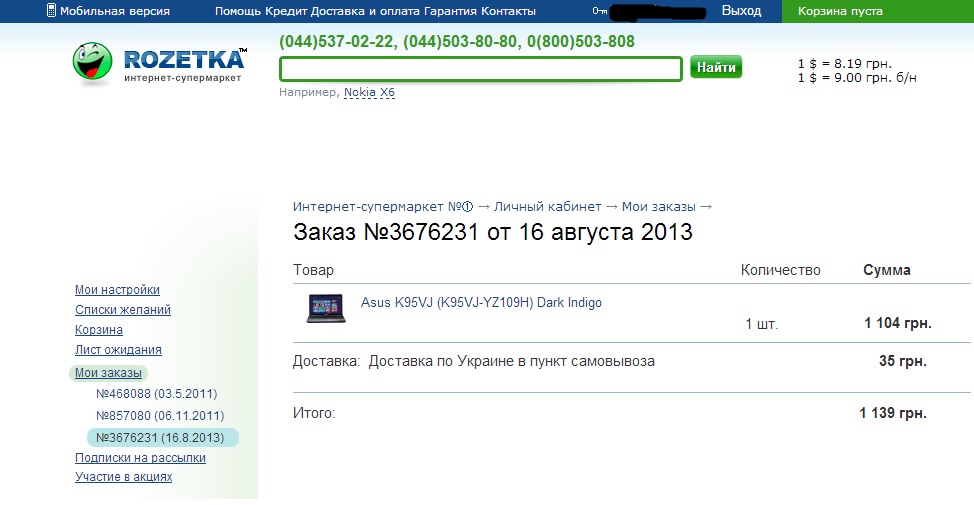
Task: Open Мои настройки in the sidebar
Action: (x=117, y=289)
